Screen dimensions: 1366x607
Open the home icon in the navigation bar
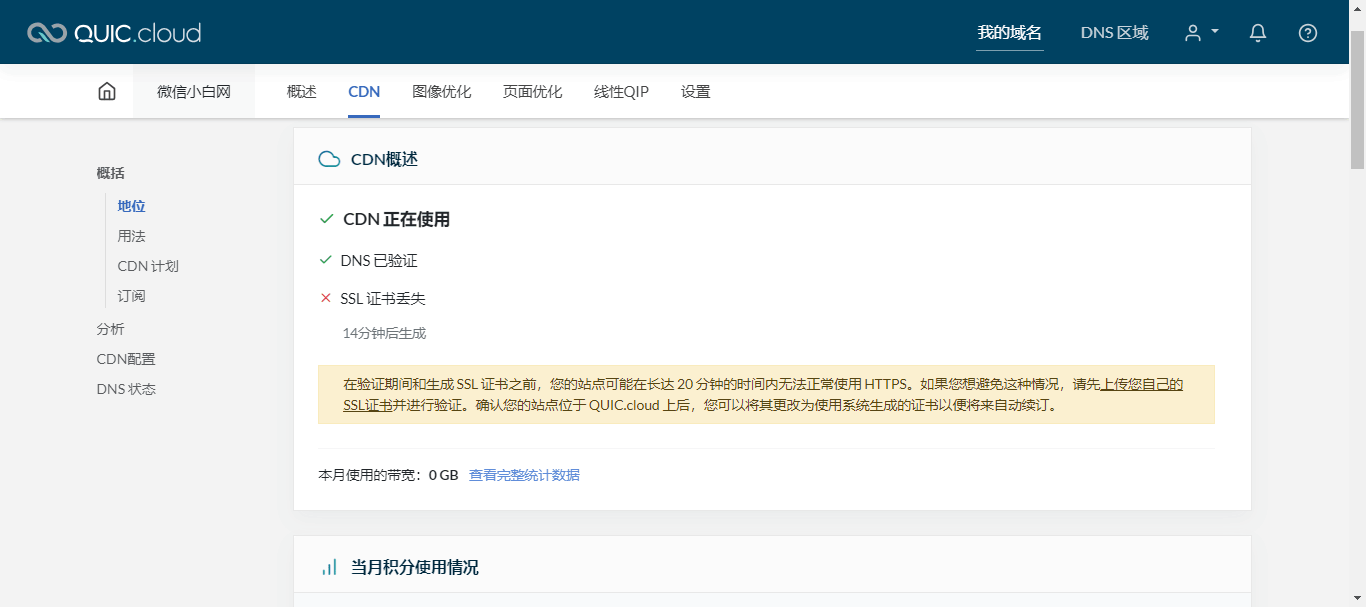pyautogui.click(x=106, y=90)
